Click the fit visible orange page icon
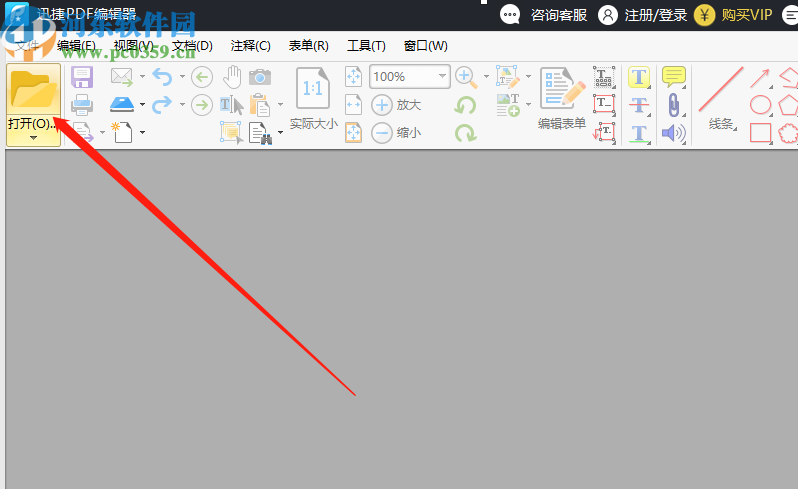The height and width of the screenshot is (489, 798). 353,132
